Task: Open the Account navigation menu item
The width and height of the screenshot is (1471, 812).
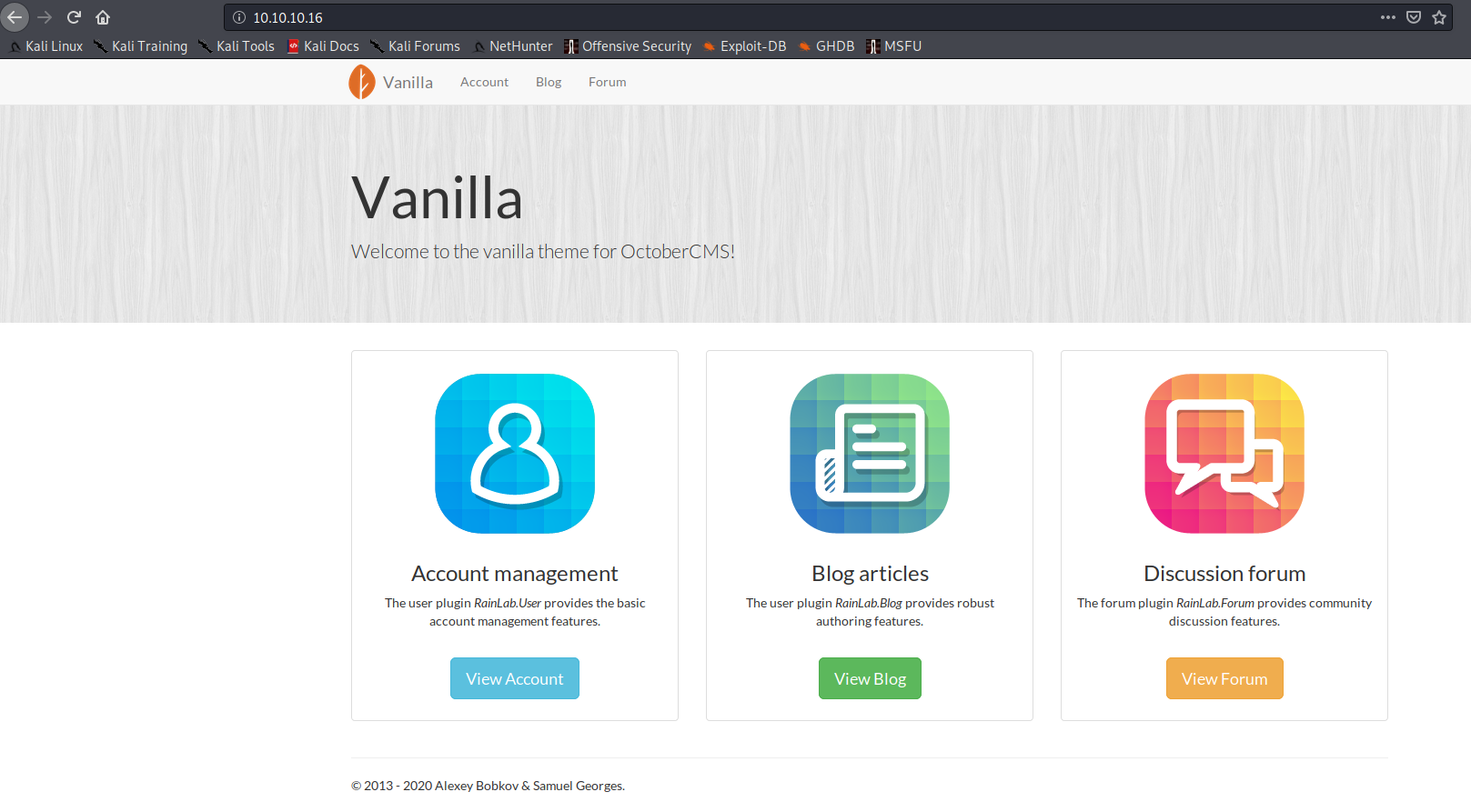Action: coord(484,82)
